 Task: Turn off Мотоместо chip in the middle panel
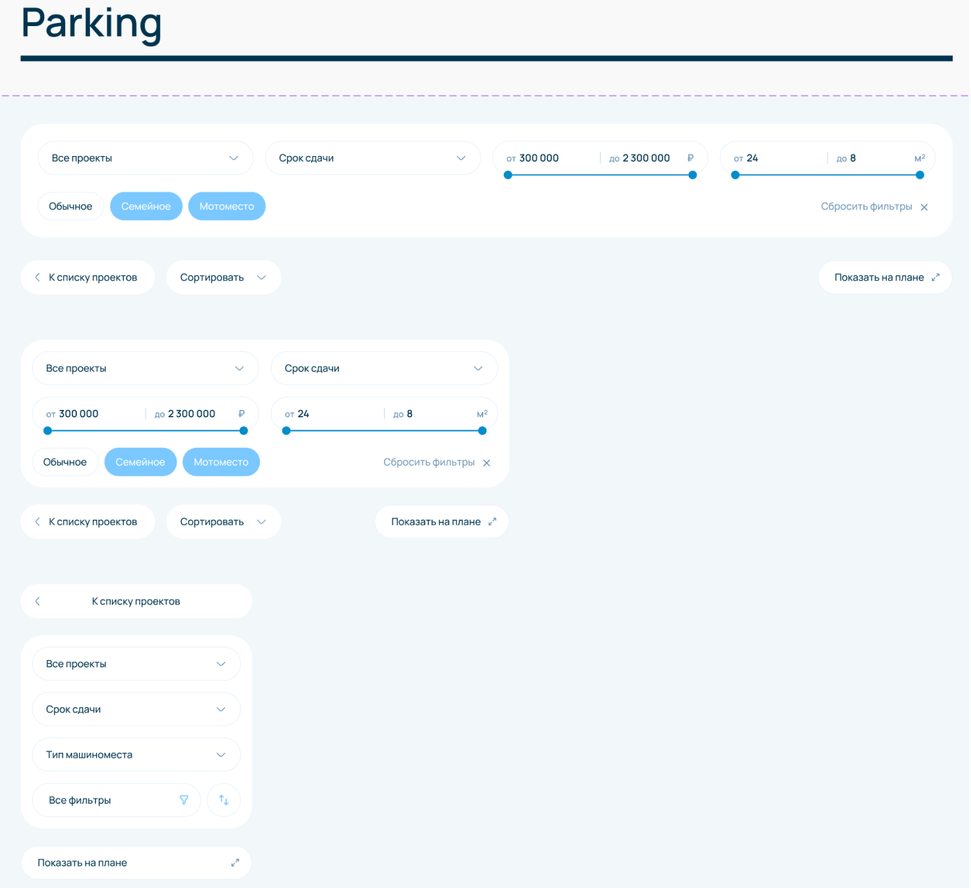[x=221, y=462]
